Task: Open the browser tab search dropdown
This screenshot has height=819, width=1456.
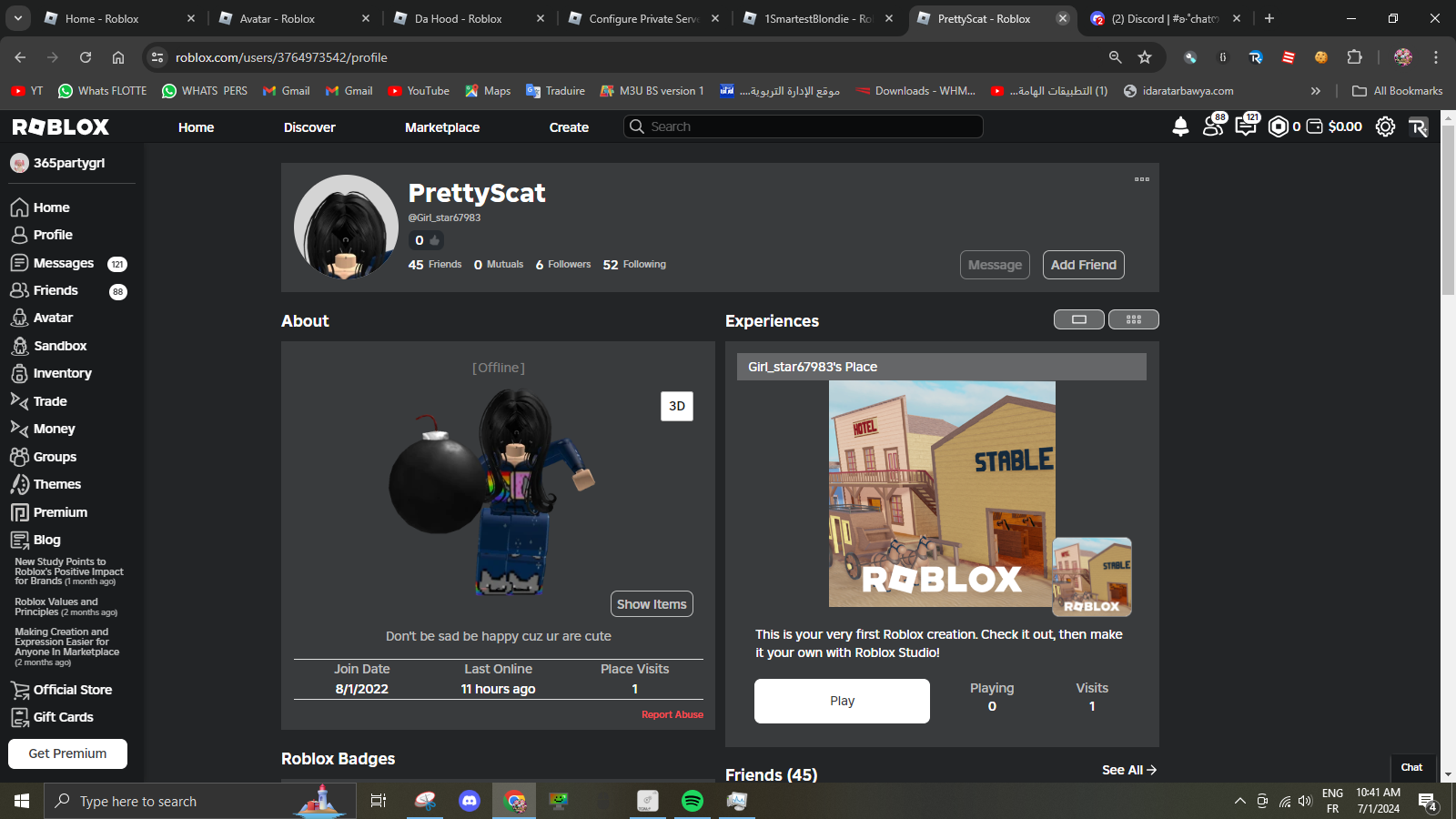Action: coord(18,18)
